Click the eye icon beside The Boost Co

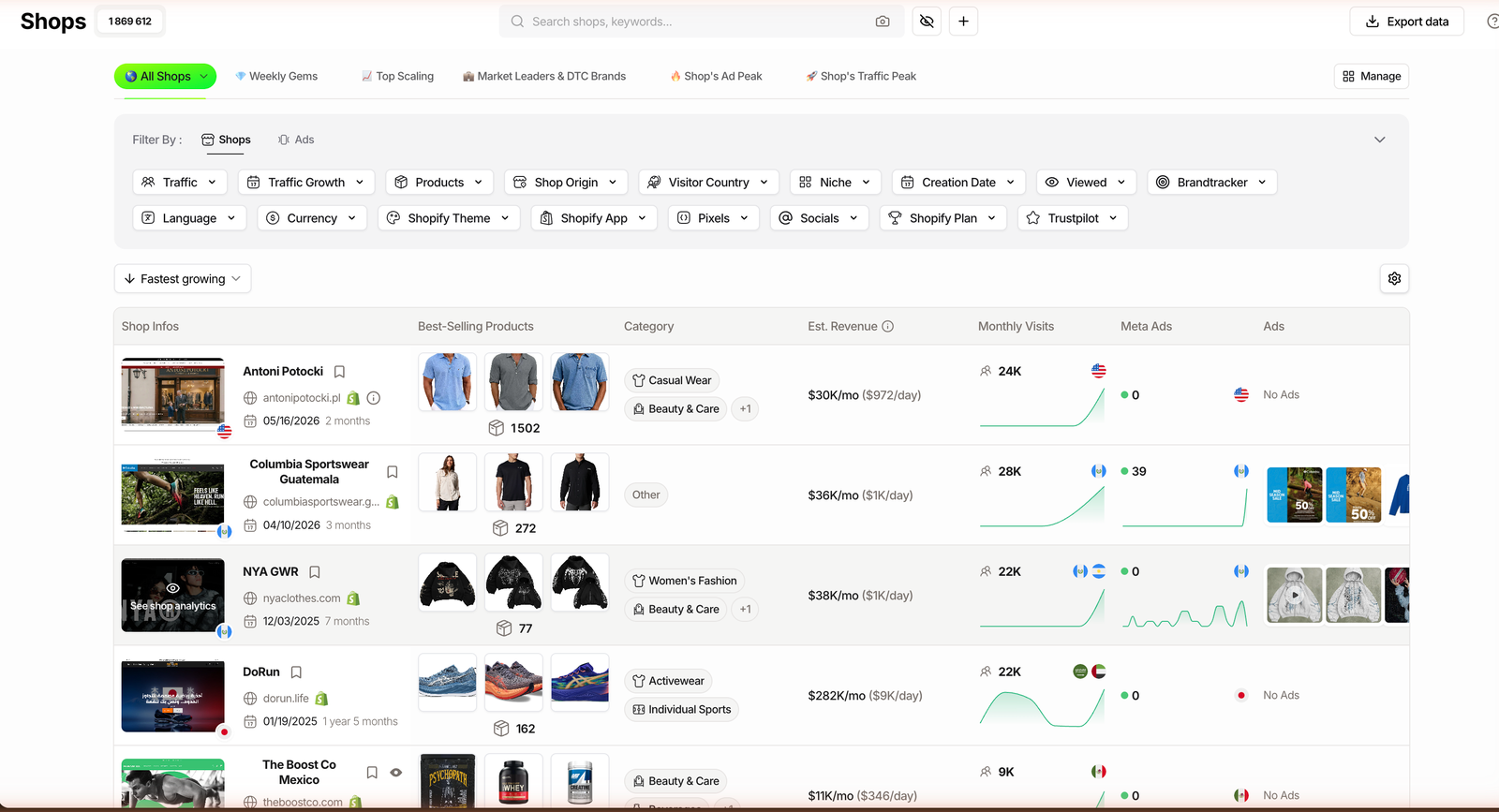tap(396, 773)
